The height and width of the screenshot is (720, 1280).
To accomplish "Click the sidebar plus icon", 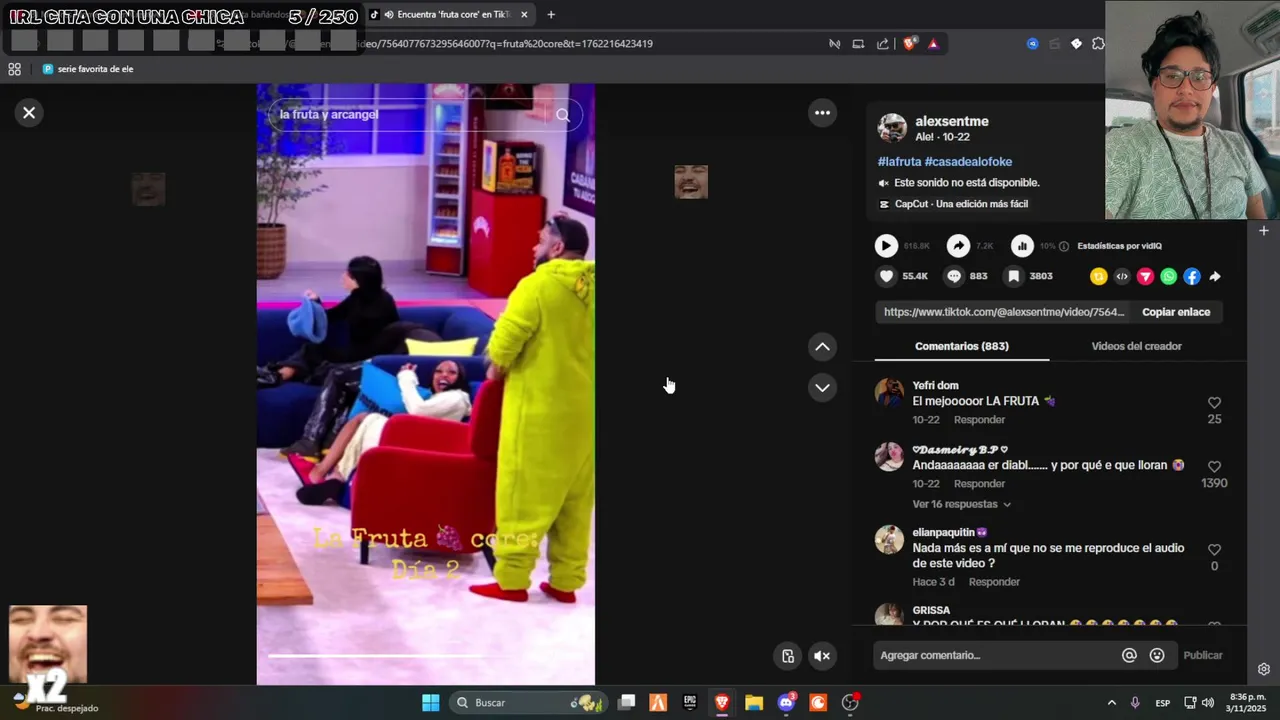I will click(1264, 231).
